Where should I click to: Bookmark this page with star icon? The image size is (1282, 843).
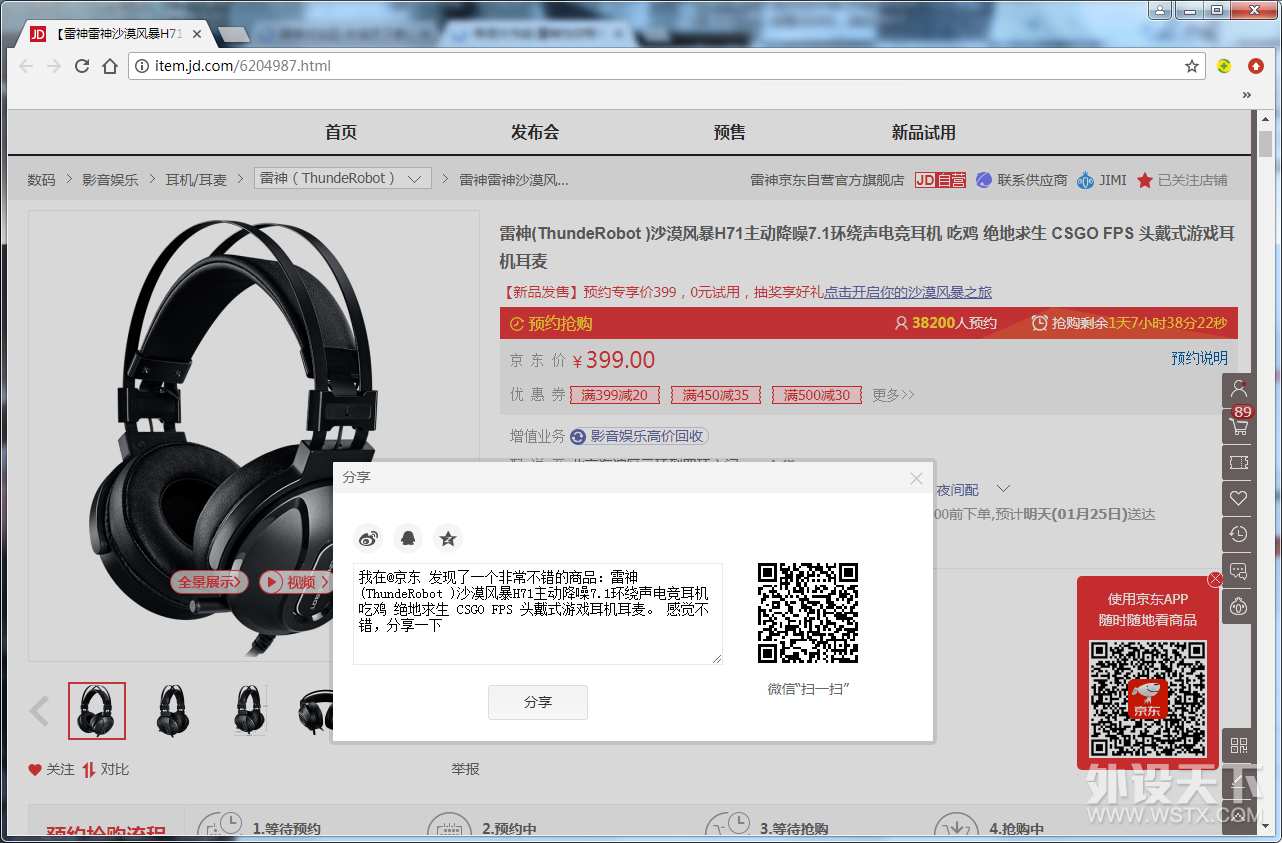(x=1192, y=66)
